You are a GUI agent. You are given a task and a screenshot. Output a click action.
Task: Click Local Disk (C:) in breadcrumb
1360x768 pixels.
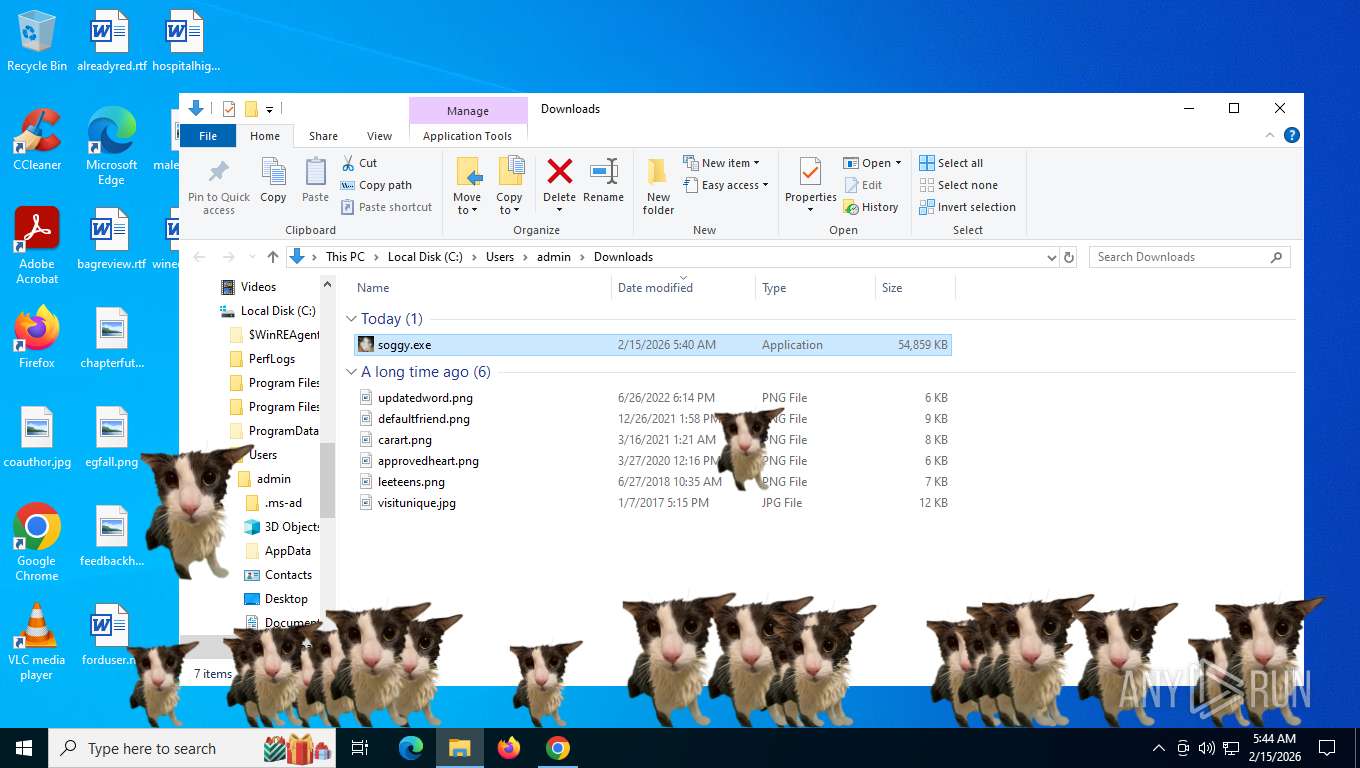coord(425,257)
